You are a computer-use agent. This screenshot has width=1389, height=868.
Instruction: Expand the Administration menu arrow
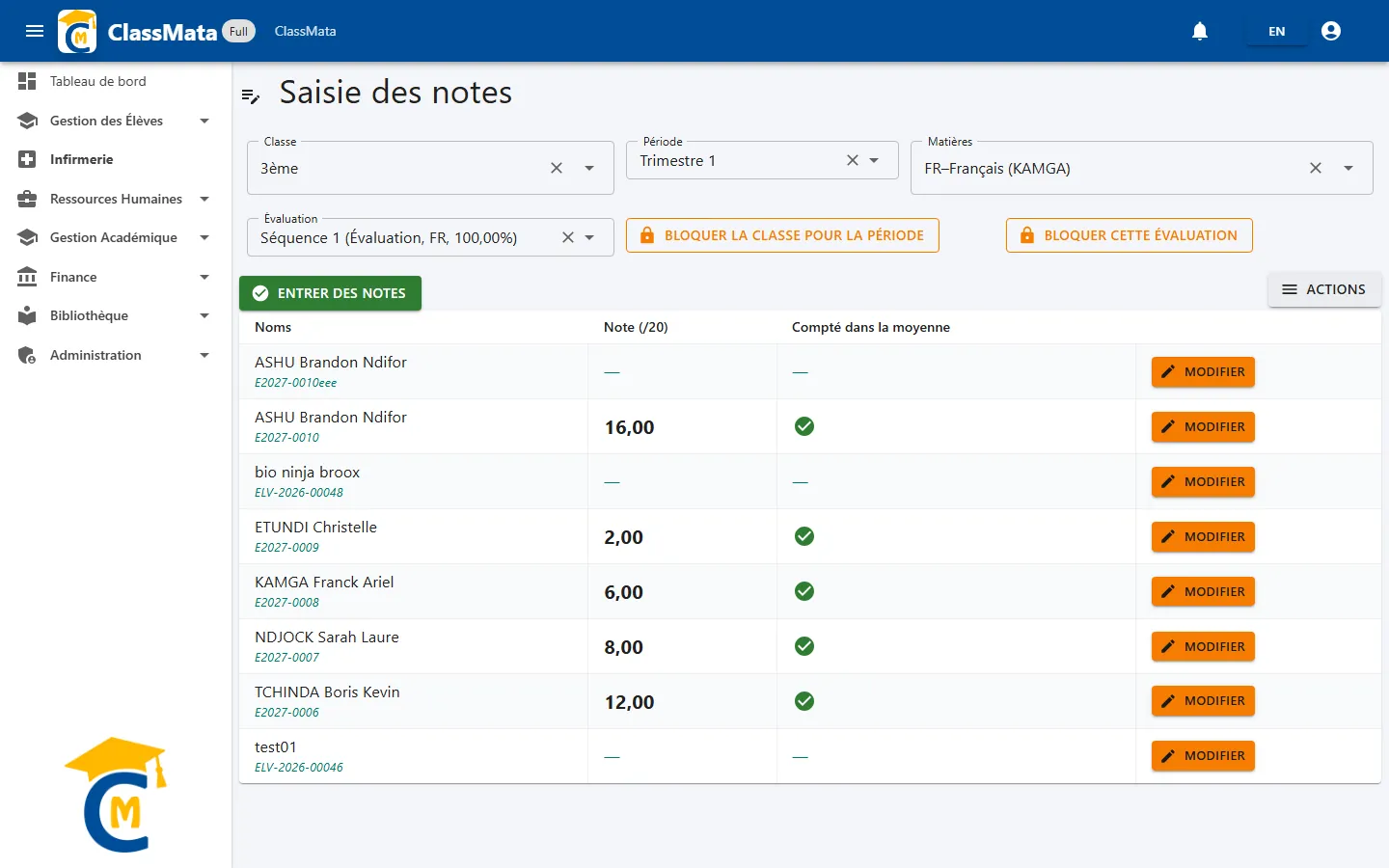tap(204, 355)
